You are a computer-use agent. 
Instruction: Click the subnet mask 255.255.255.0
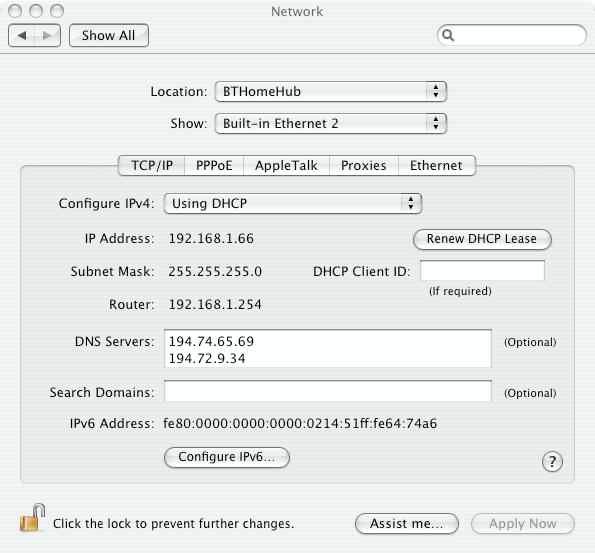pos(215,271)
